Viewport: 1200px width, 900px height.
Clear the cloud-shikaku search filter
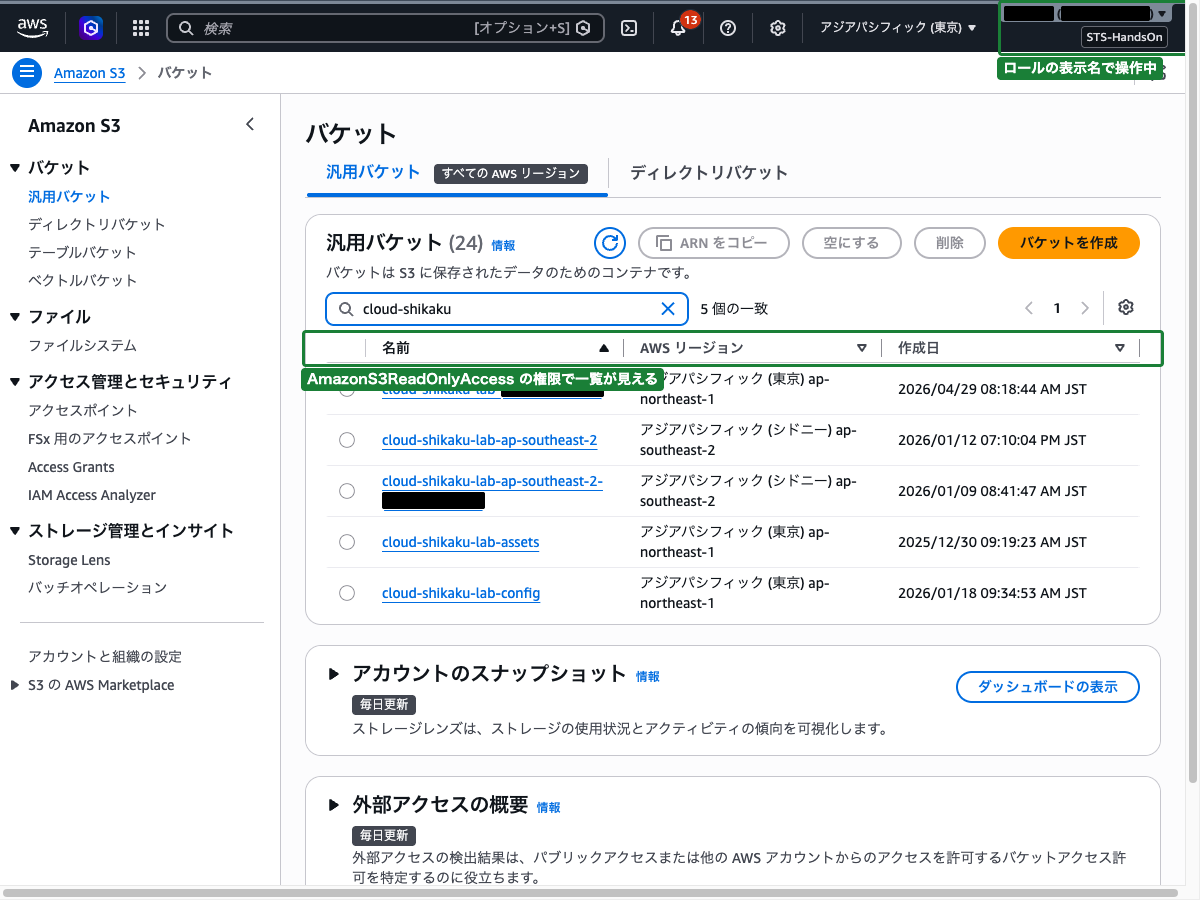click(x=668, y=309)
